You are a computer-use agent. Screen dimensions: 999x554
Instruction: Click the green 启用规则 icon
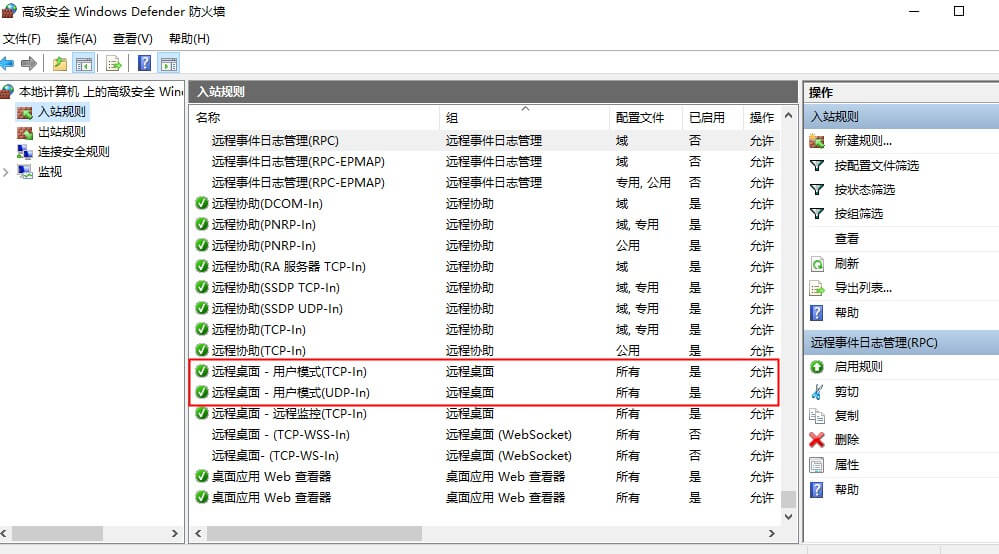817,367
